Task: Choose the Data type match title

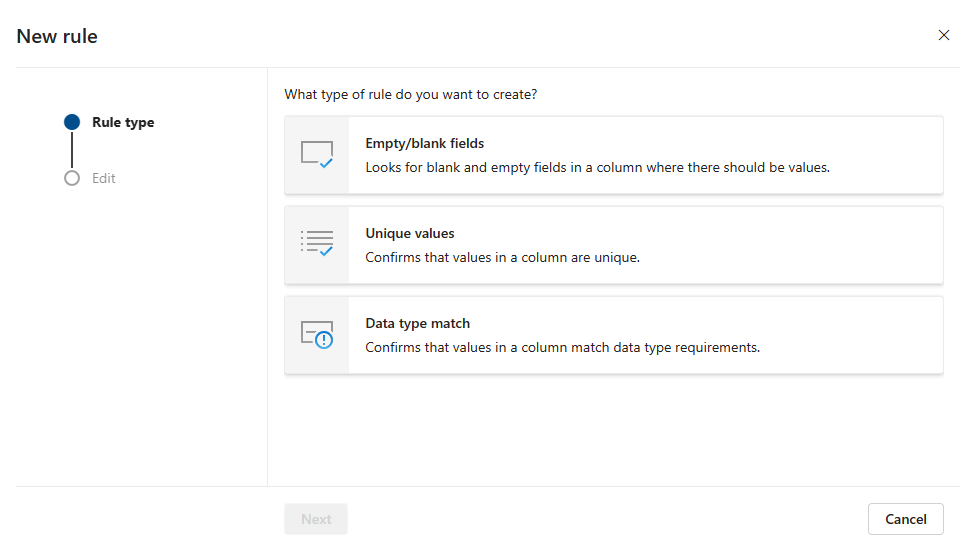Action: (x=417, y=323)
